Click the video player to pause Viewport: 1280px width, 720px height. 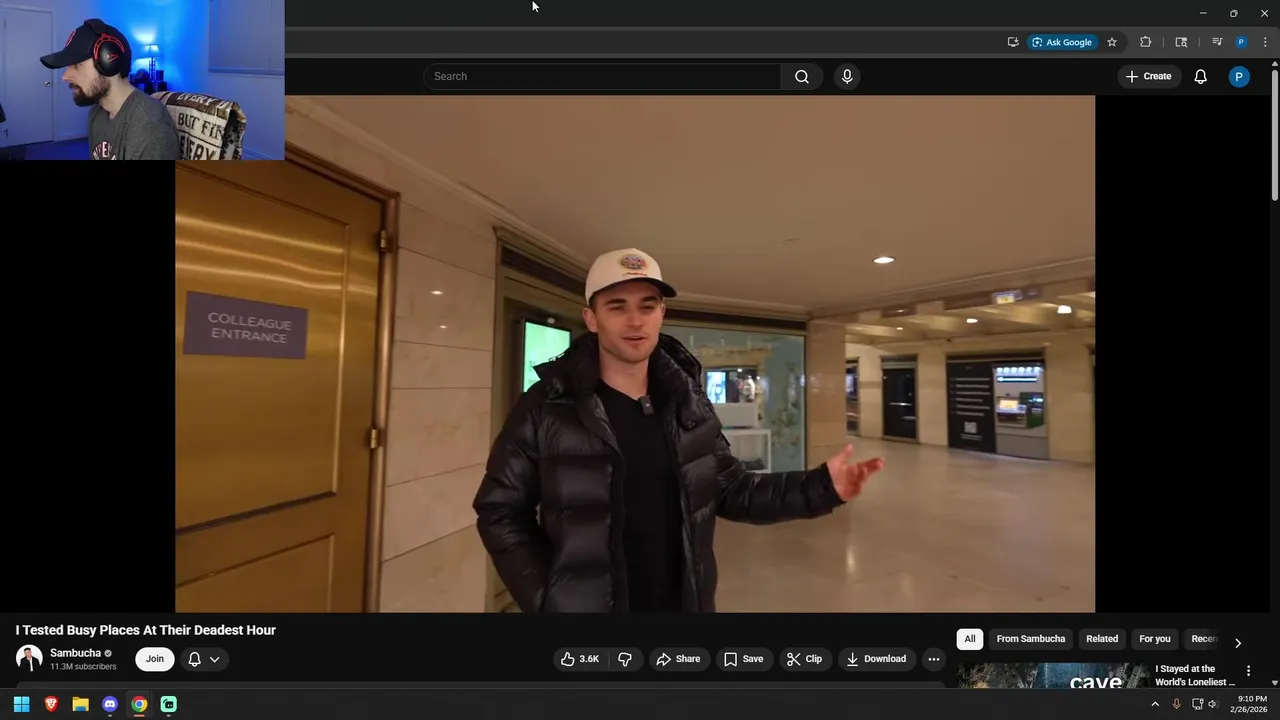pyautogui.click(x=635, y=354)
